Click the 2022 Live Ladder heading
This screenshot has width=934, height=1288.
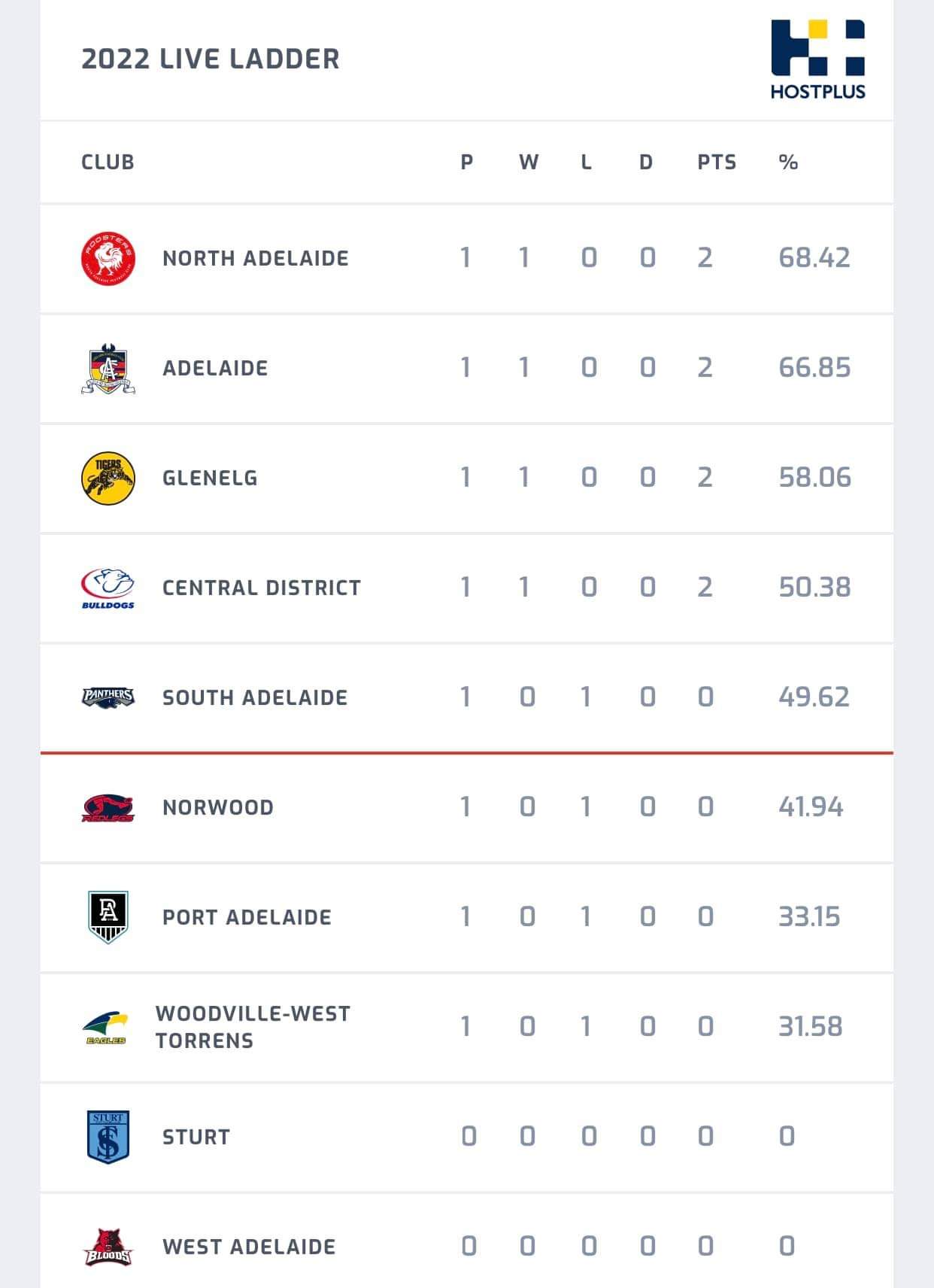point(211,59)
